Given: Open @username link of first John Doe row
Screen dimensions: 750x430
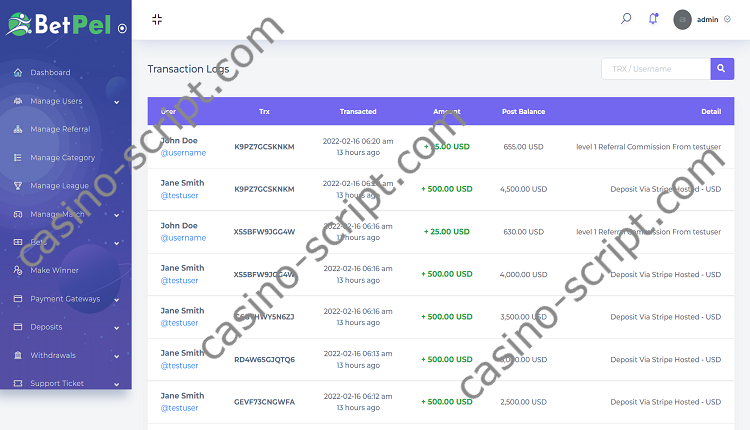Looking at the screenshot, I should 183,153.
